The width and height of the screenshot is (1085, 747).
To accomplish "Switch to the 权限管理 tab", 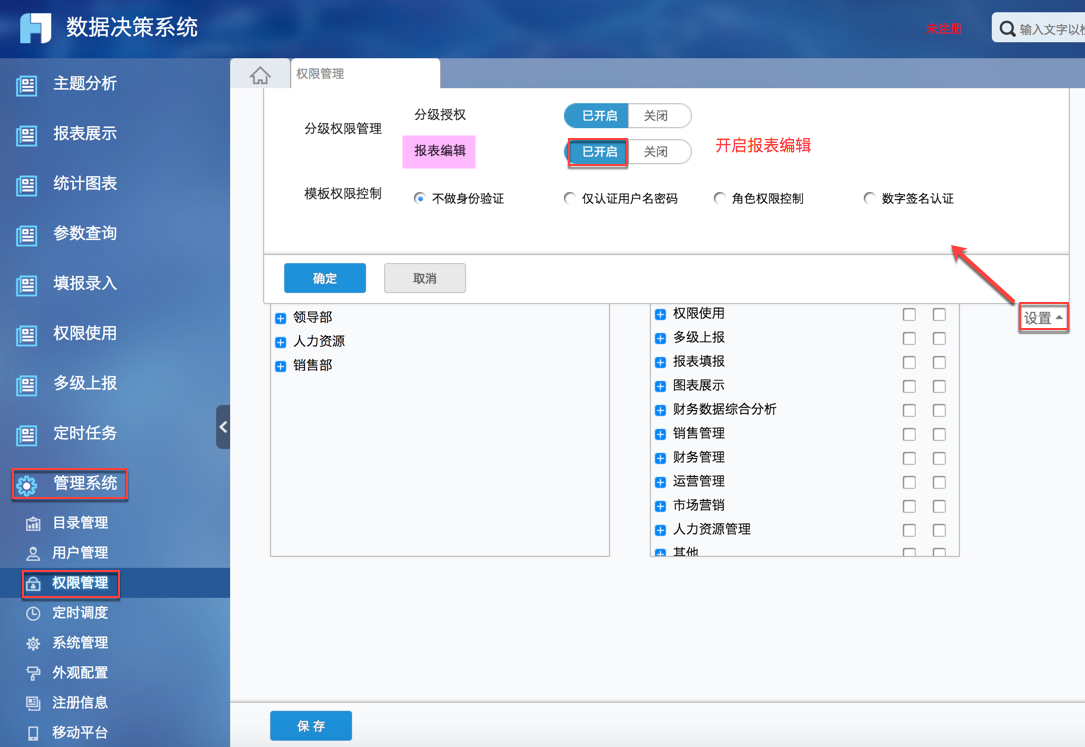I will 365,73.
